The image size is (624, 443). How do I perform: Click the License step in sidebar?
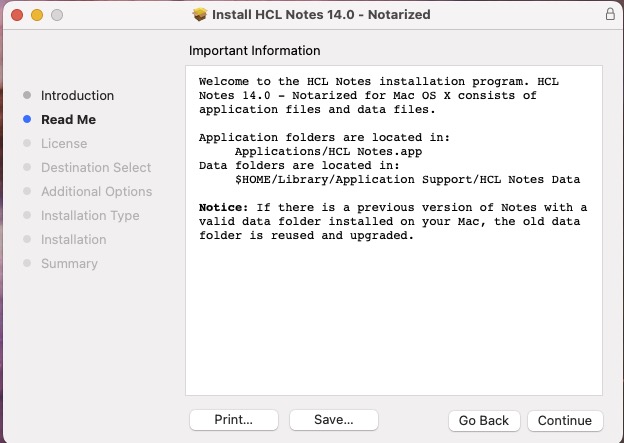tap(64, 144)
